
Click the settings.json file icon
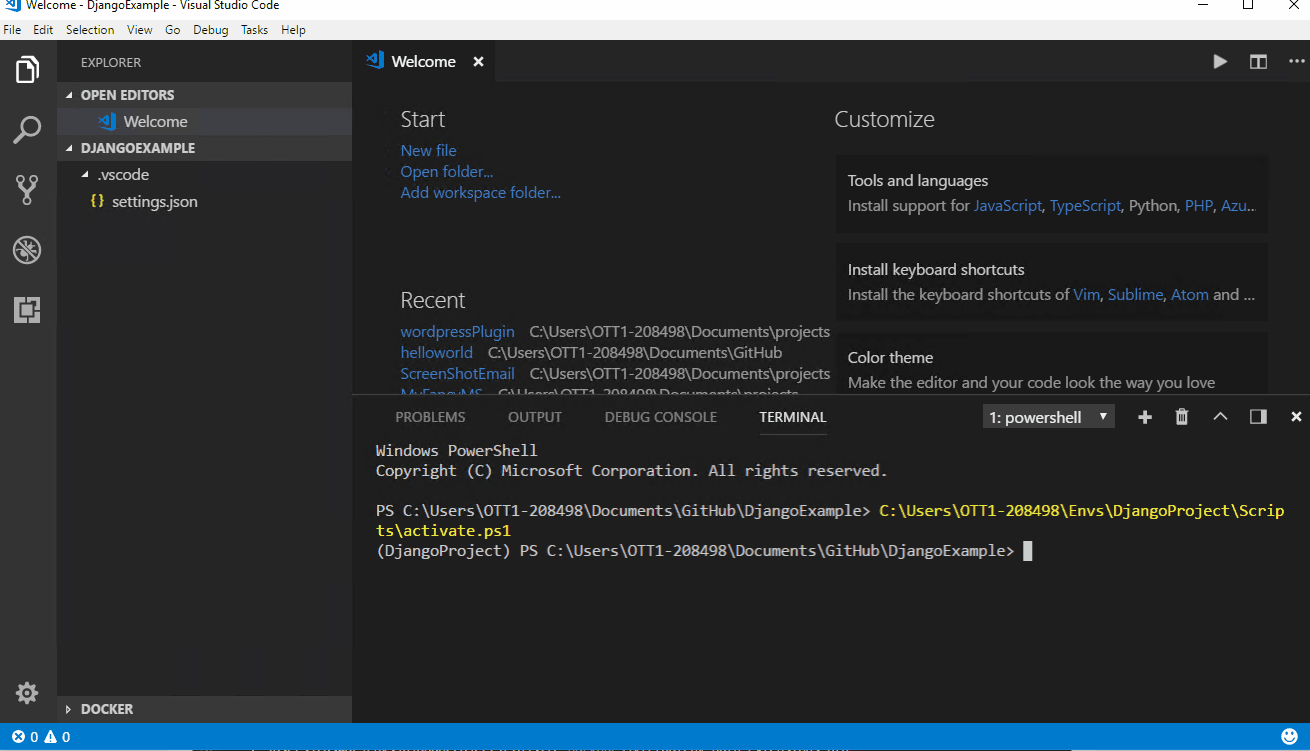(x=97, y=201)
